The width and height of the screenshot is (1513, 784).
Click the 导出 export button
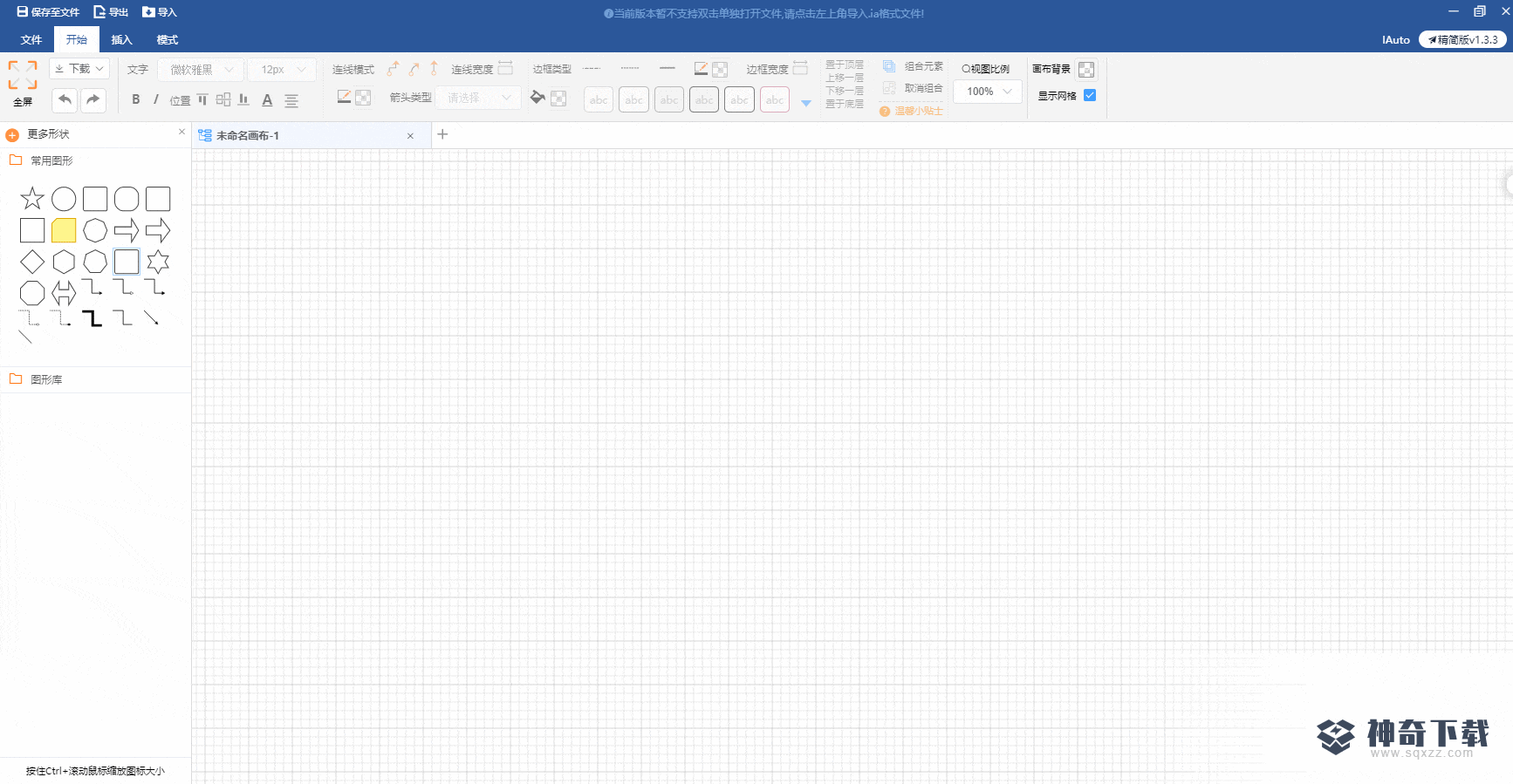(x=111, y=12)
